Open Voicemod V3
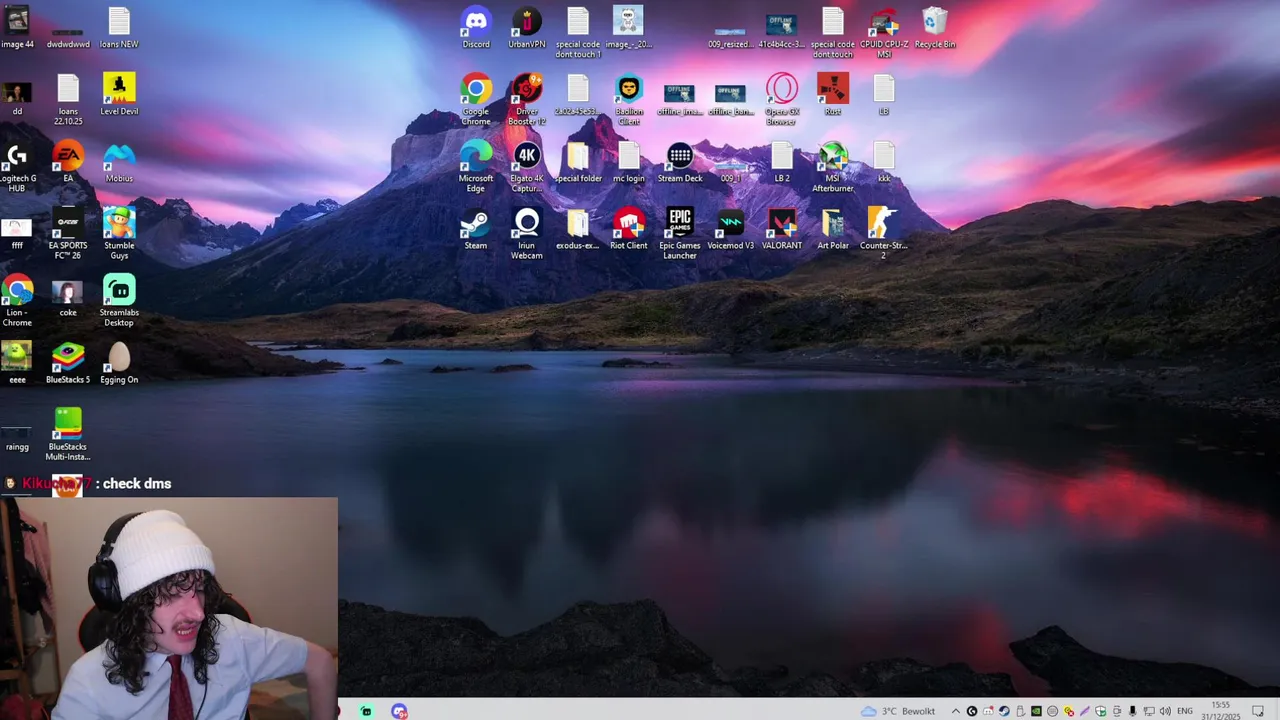The height and width of the screenshot is (720, 1280). [731, 228]
